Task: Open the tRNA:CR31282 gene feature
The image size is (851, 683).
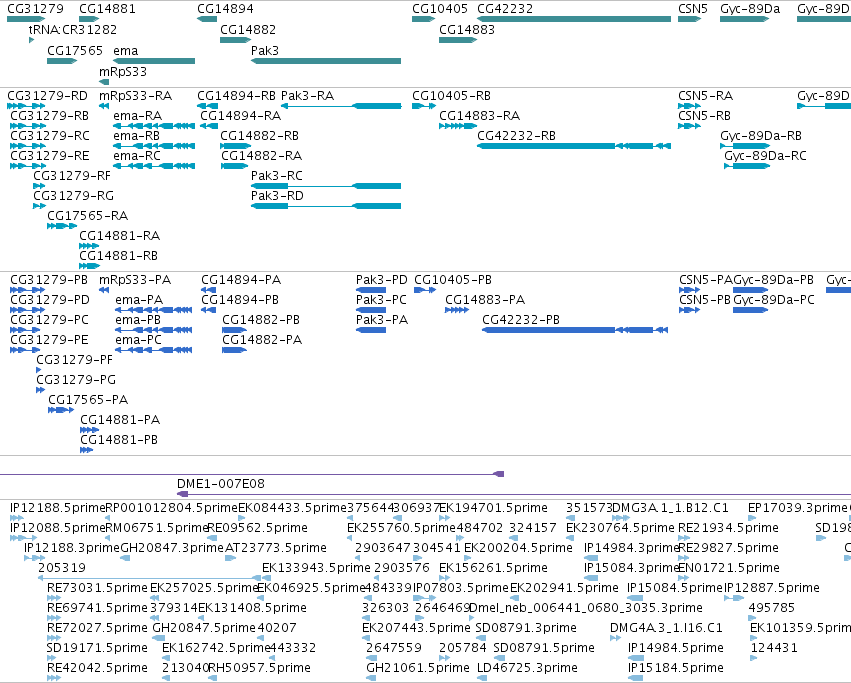Action: coord(72,29)
